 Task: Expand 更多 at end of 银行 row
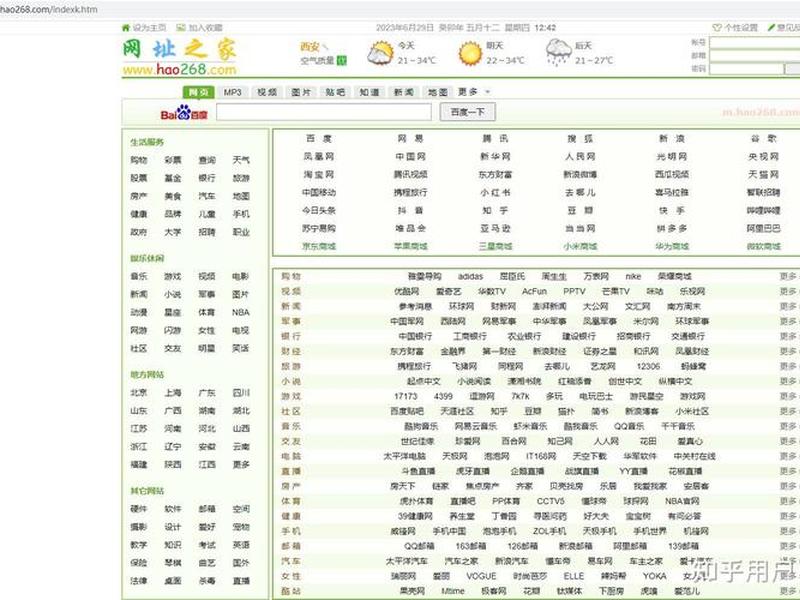788,336
